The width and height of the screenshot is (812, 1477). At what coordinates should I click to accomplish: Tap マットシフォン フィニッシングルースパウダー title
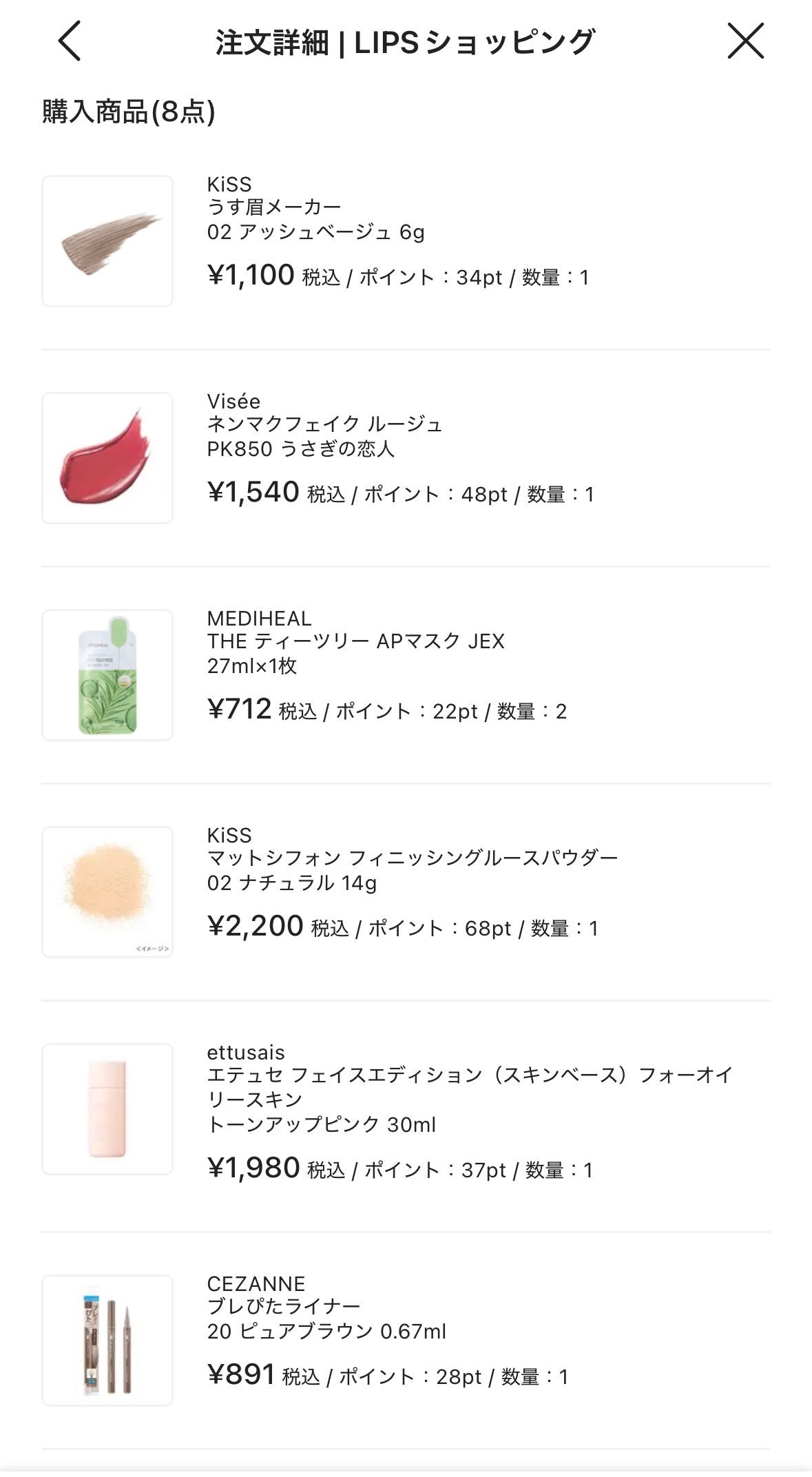click(x=412, y=858)
